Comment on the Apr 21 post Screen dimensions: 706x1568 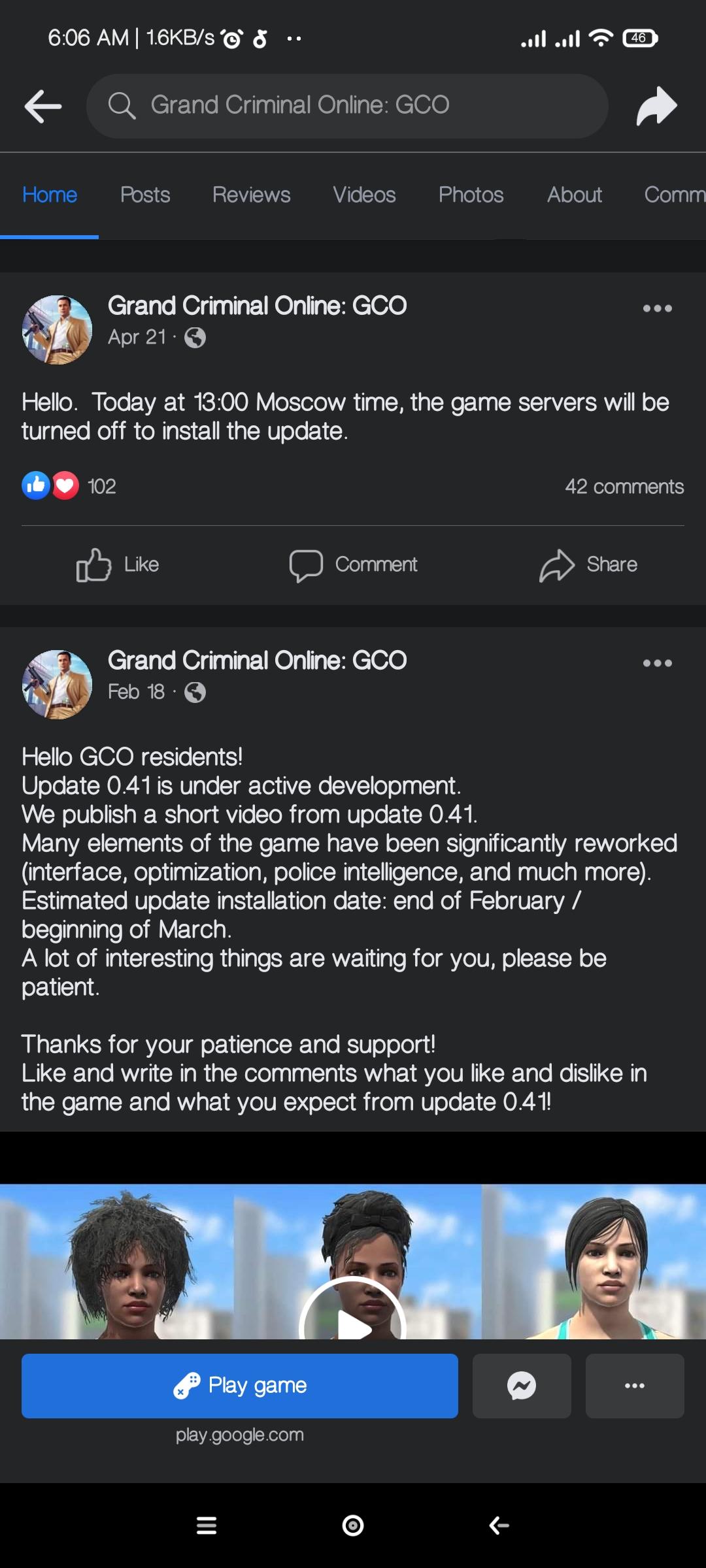click(x=354, y=564)
